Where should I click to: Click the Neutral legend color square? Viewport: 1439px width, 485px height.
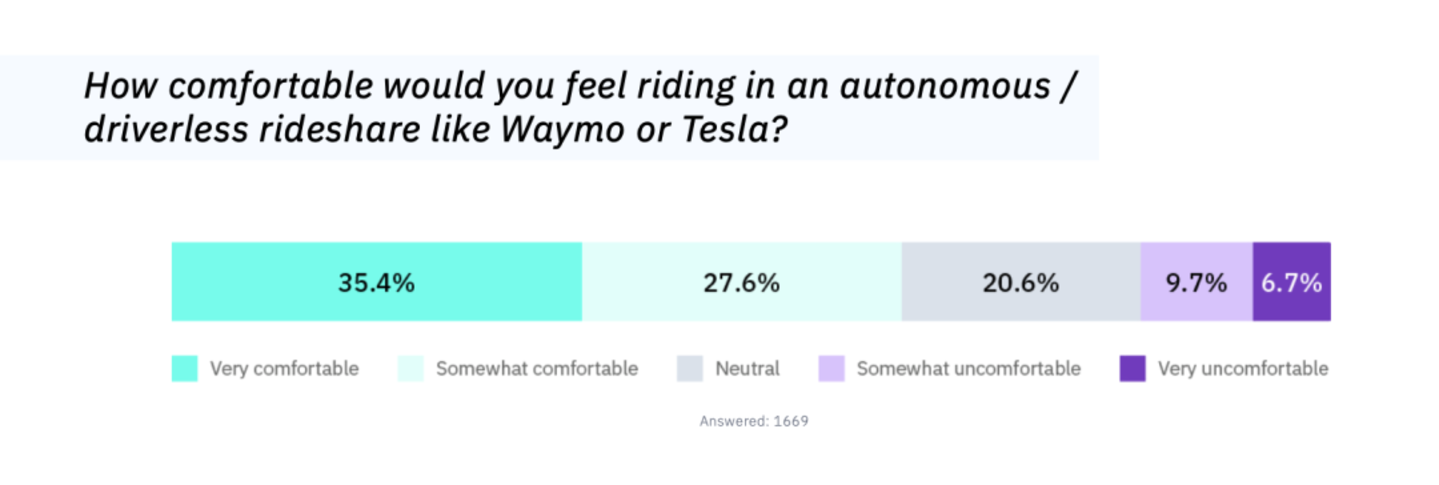689,369
